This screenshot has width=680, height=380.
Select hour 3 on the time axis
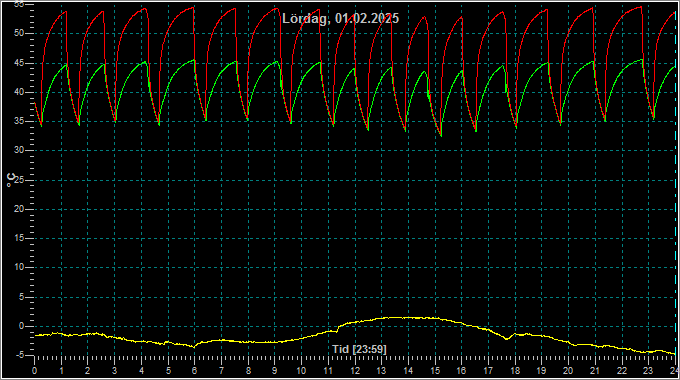114,371
